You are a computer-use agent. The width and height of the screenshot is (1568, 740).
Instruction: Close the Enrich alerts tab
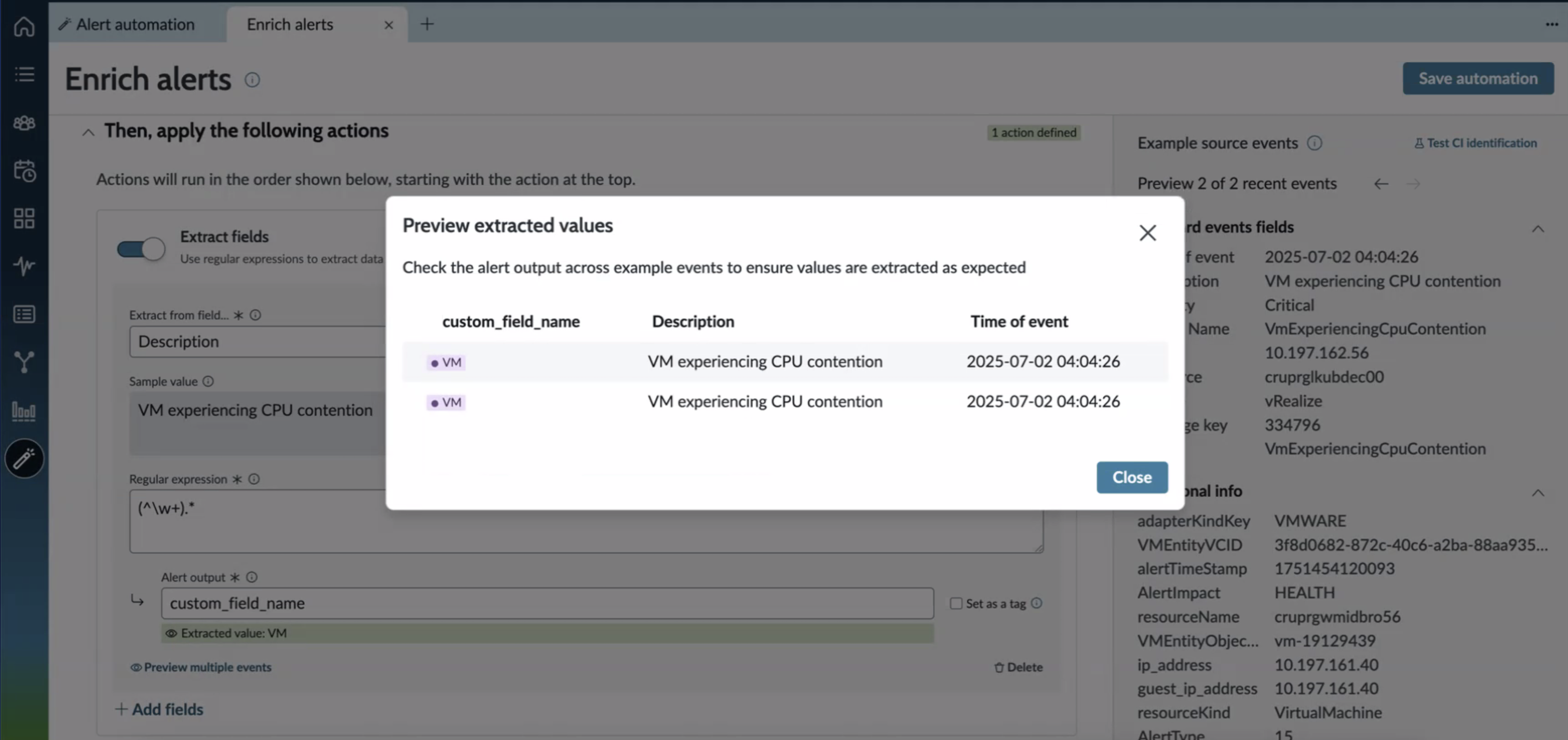[388, 25]
